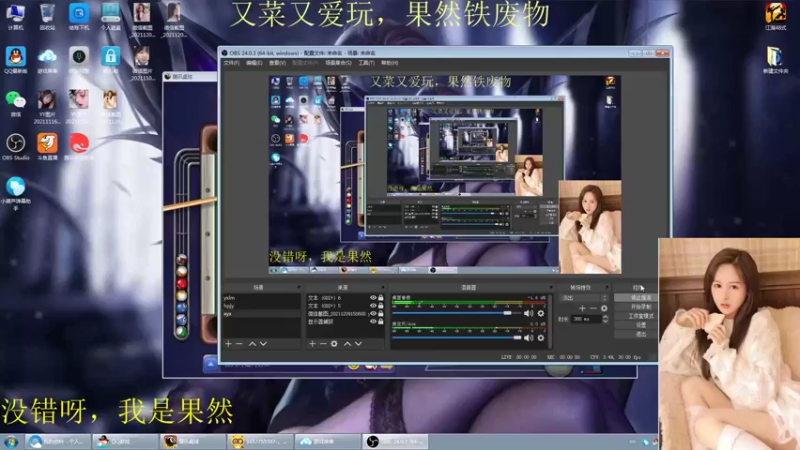
Task: Click the transition duration 300 ms field
Action: pyautogui.click(x=586, y=319)
